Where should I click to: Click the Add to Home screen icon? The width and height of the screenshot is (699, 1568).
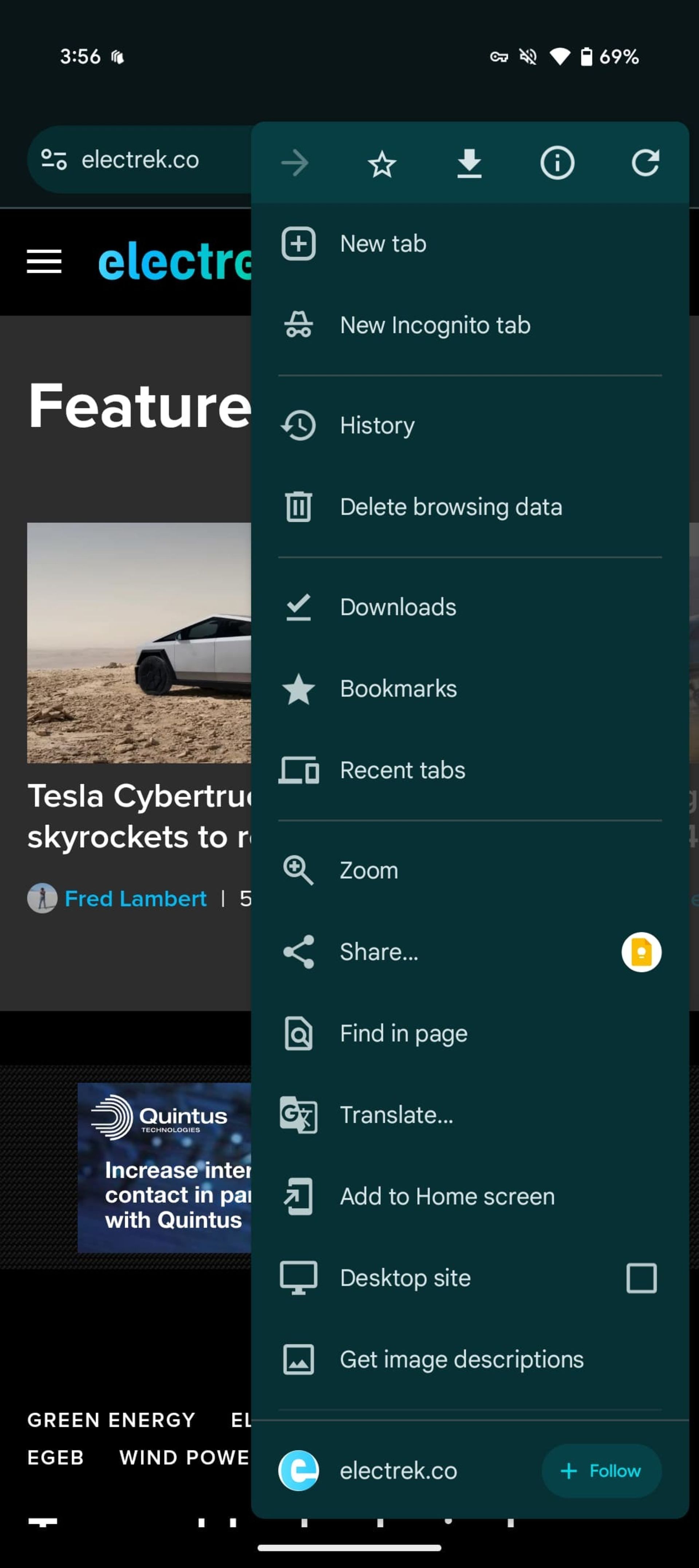[x=299, y=1196]
